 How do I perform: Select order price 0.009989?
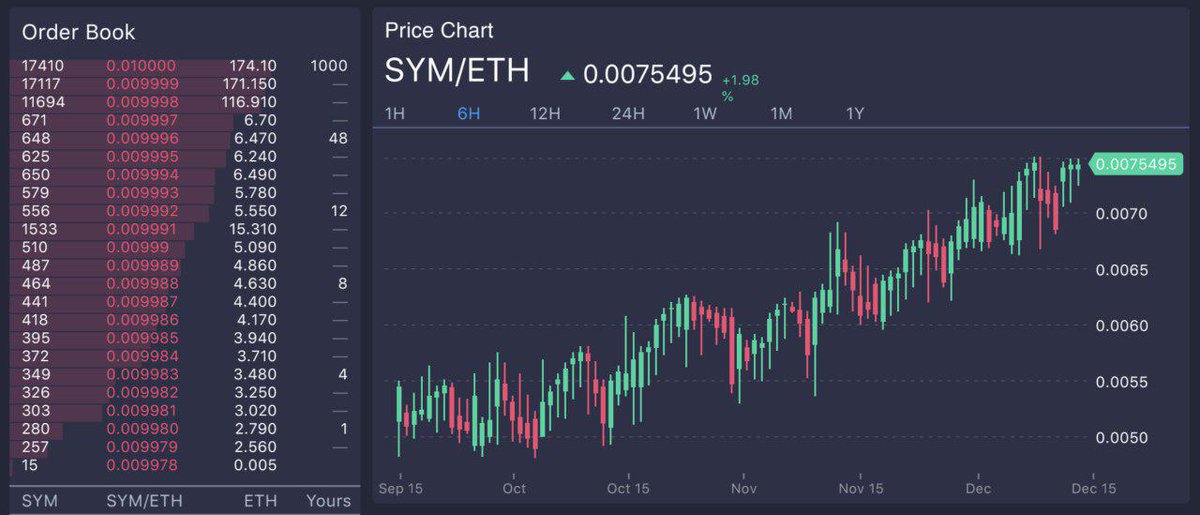click(141, 265)
